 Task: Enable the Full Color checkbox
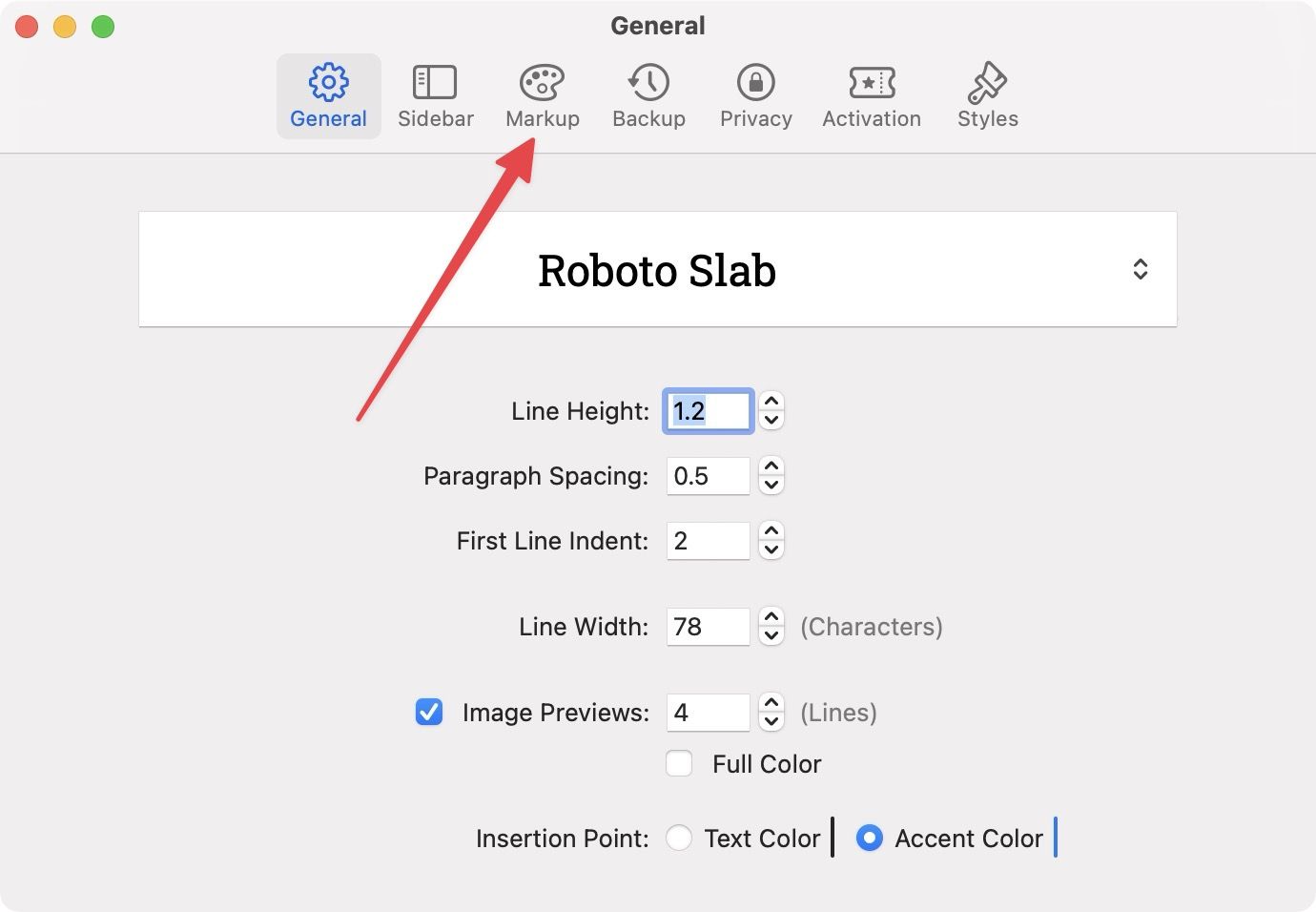click(679, 764)
